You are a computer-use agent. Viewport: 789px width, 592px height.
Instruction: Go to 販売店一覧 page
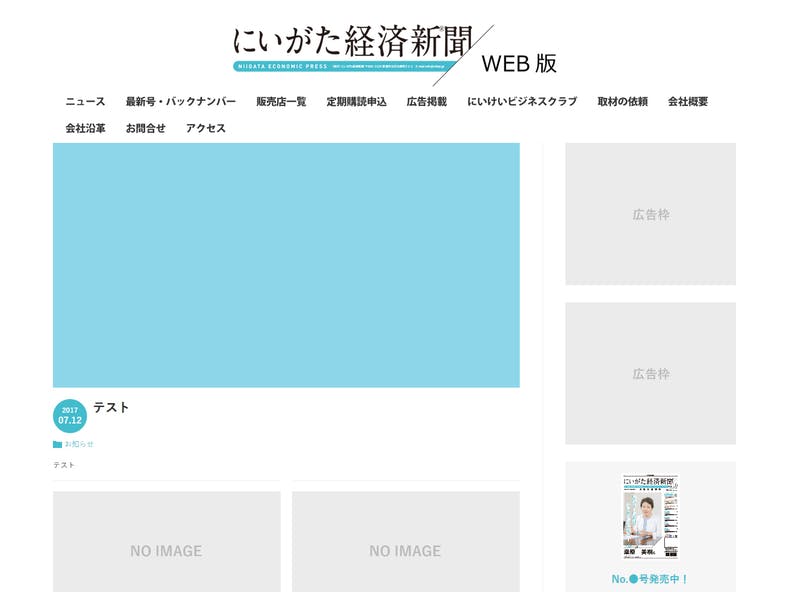281,102
